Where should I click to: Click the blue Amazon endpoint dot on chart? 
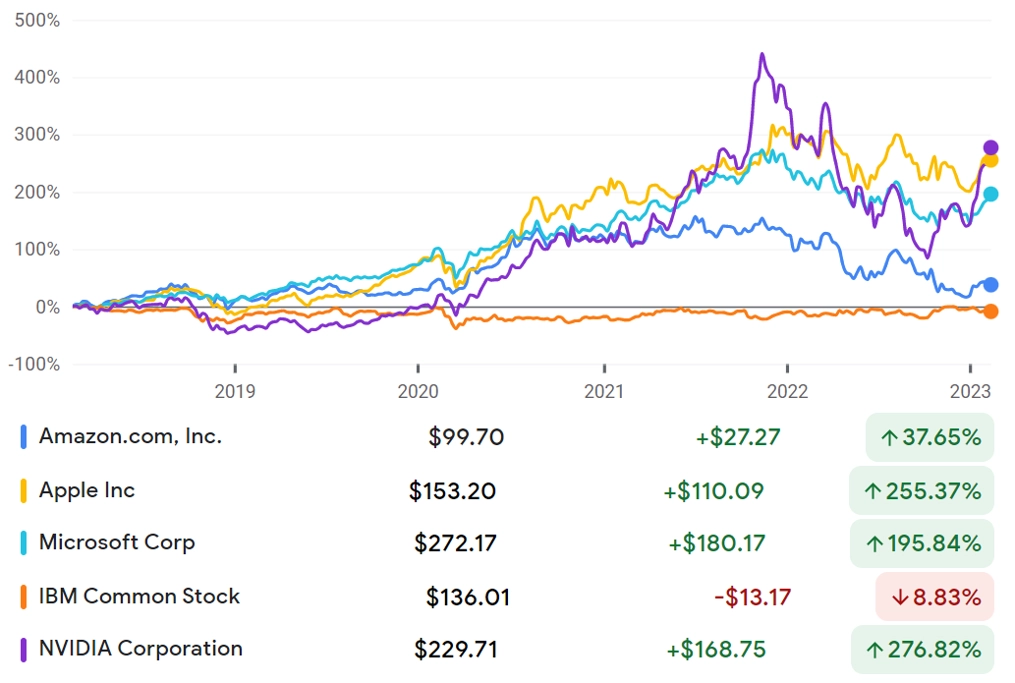[x=990, y=284]
